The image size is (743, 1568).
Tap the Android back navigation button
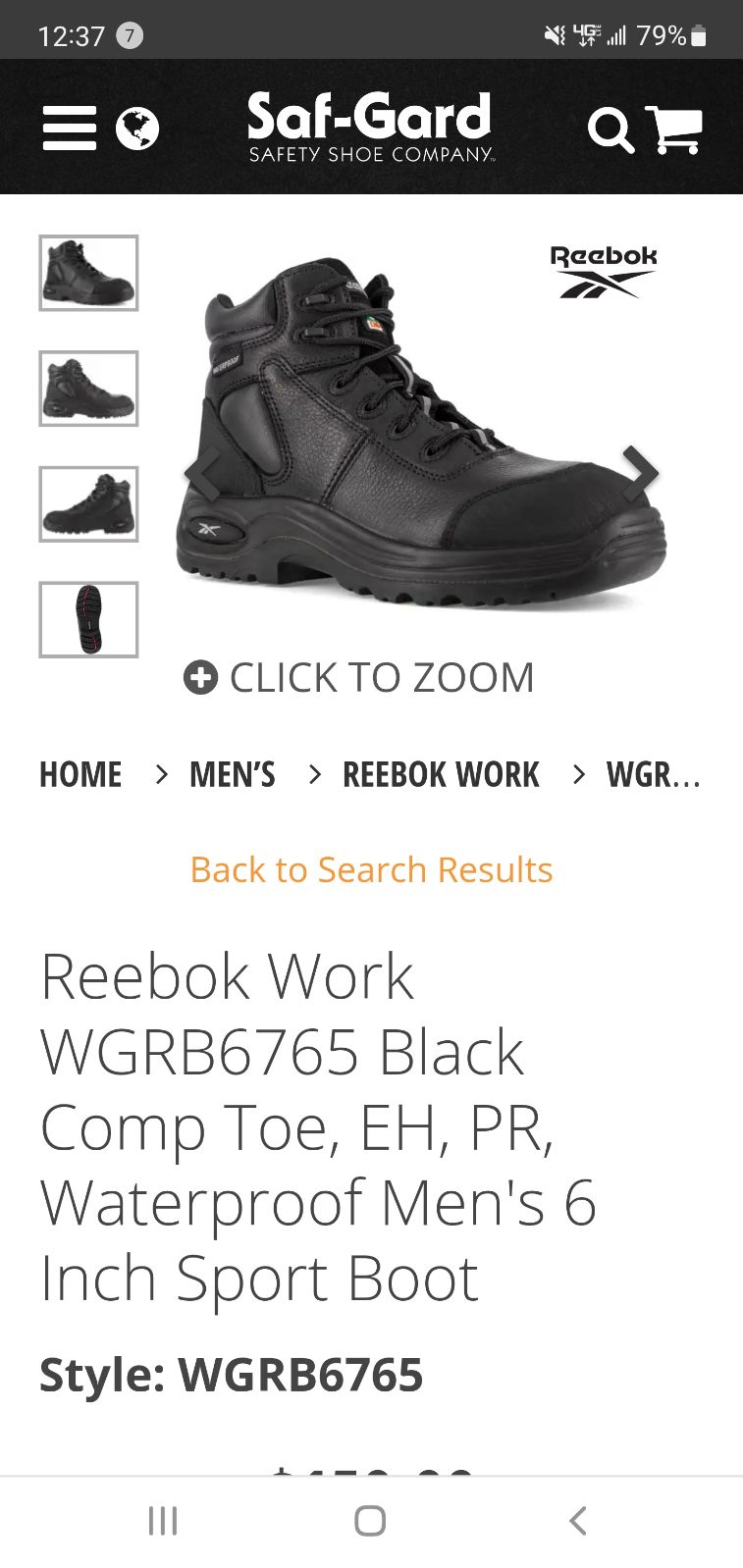pyautogui.click(x=578, y=1521)
